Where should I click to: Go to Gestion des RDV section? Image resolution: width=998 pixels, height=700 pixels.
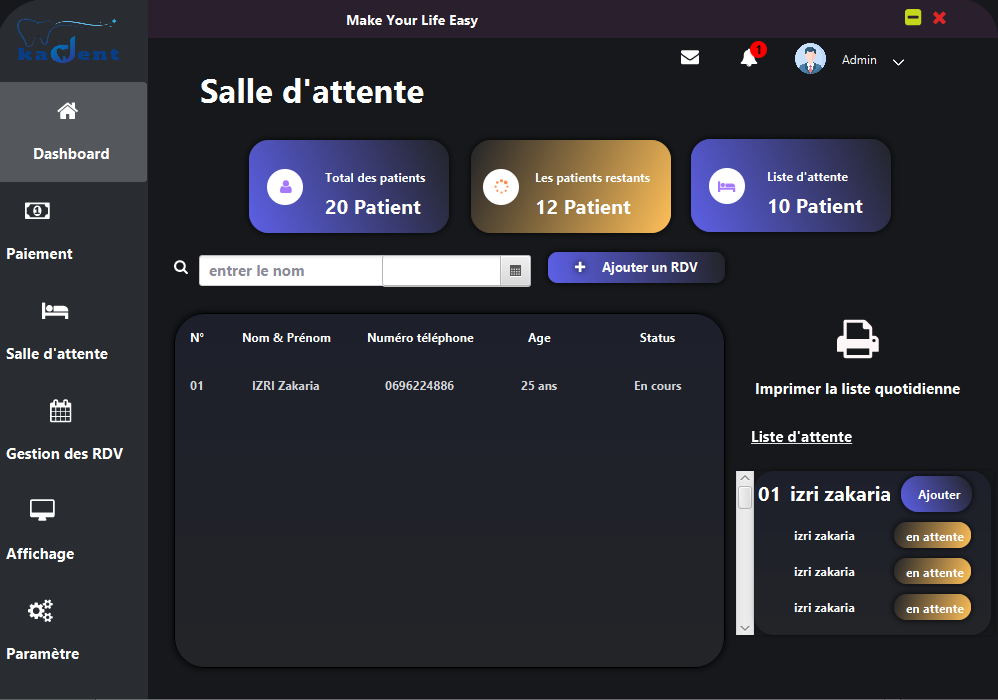[62, 430]
